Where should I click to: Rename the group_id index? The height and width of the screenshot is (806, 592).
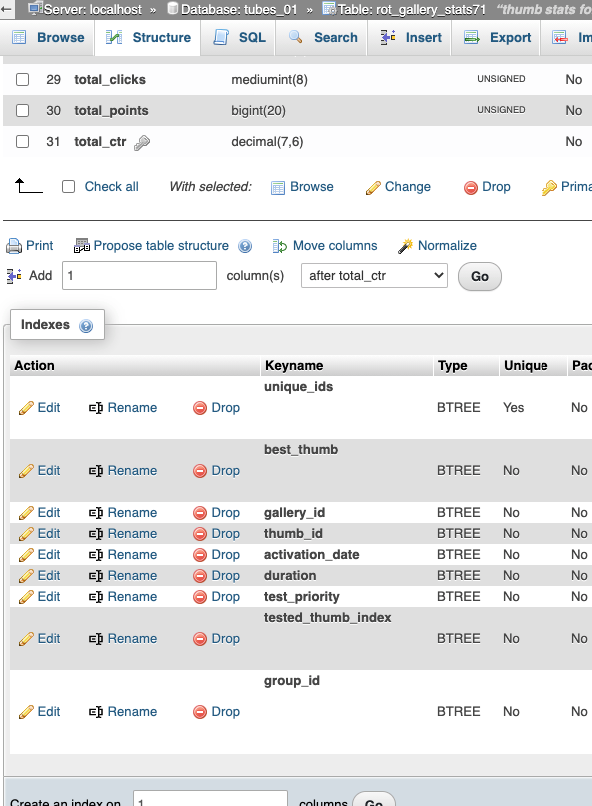point(123,712)
